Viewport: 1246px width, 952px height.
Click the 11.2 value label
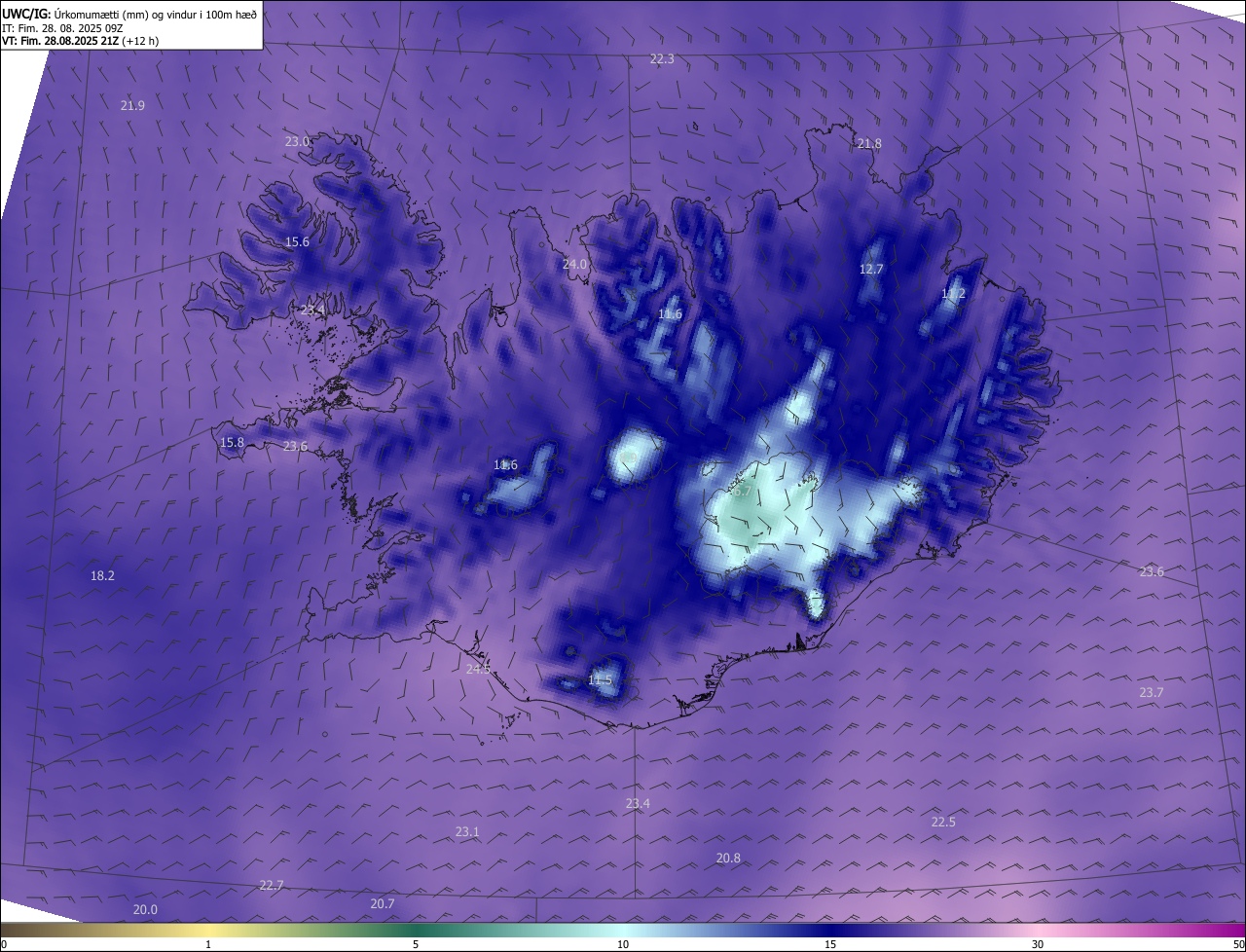[954, 294]
